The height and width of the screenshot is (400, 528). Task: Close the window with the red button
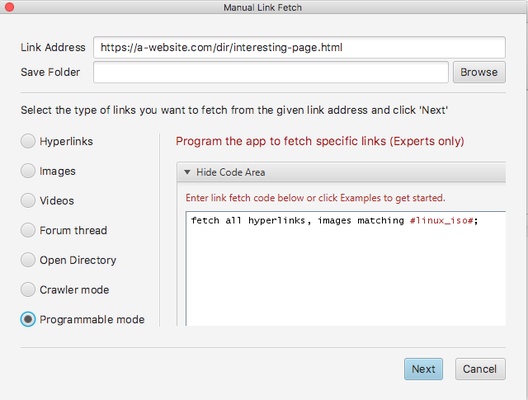tap(9, 7)
